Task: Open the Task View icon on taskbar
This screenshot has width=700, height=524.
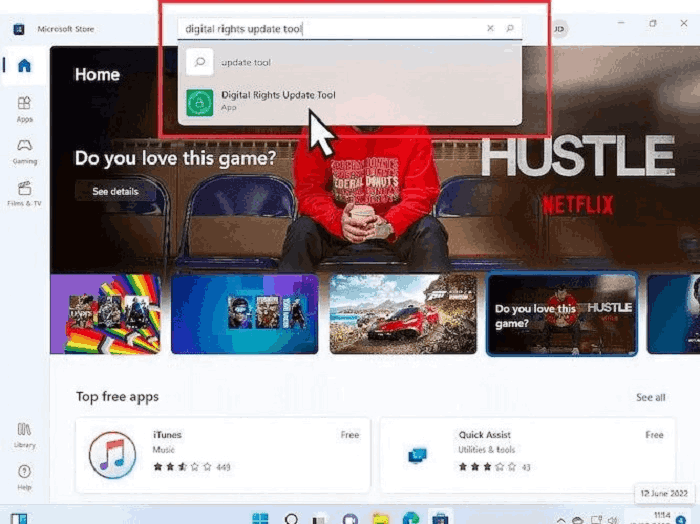Action: [319, 520]
